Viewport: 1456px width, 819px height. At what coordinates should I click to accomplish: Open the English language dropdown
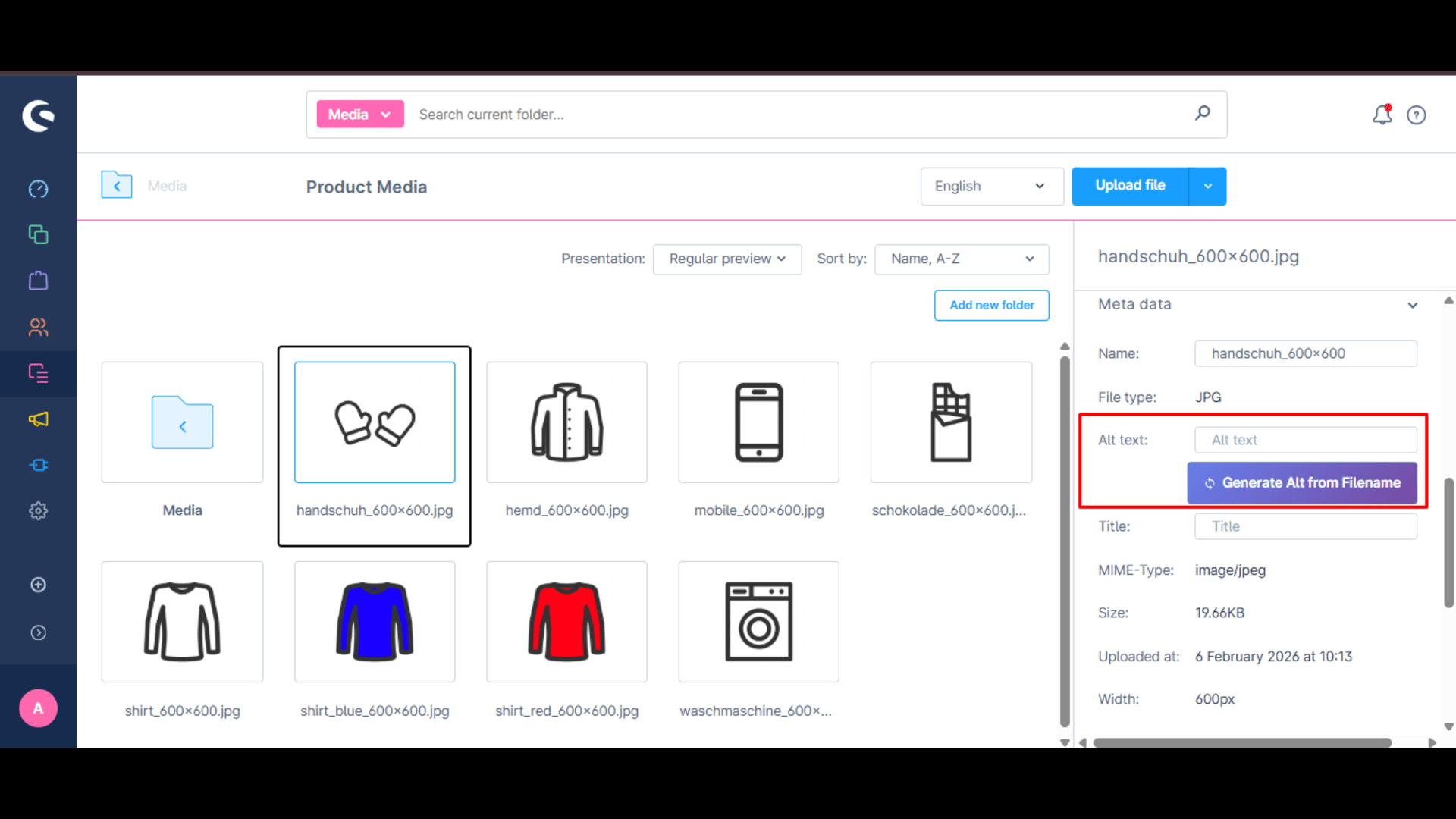tap(992, 187)
